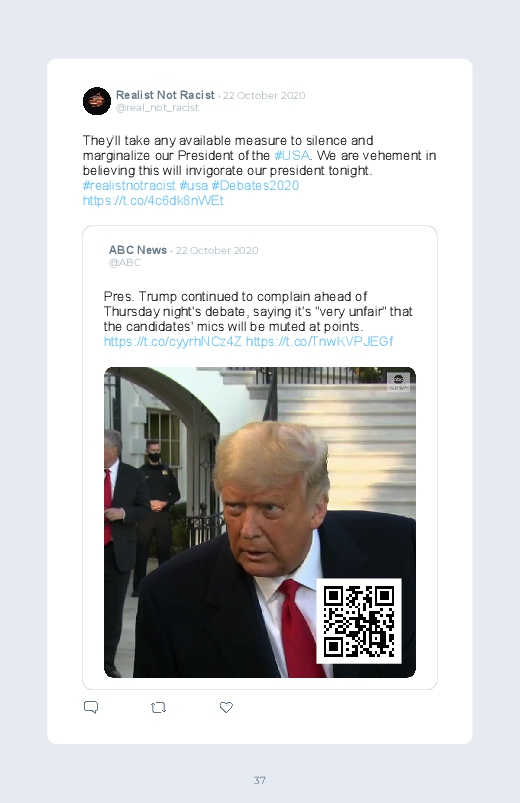Viewport: 520px width, 803px height.
Task: Follow the #usa lowercase hashtag link
Action: [x=194, y=185]
